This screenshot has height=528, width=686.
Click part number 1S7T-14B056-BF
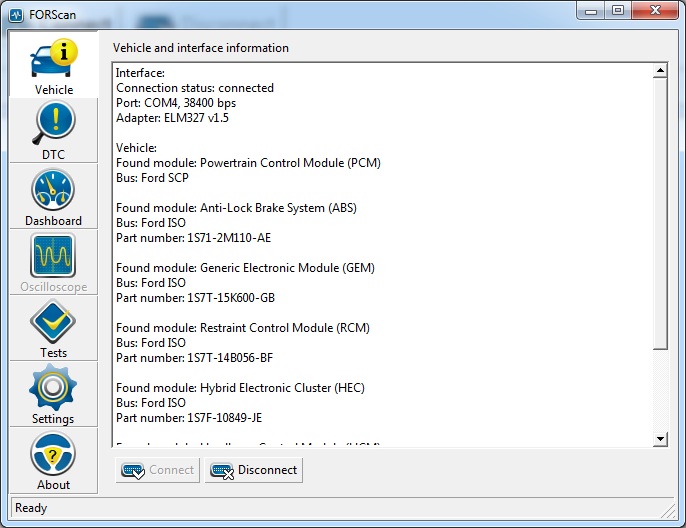click(x=230, y=358)
